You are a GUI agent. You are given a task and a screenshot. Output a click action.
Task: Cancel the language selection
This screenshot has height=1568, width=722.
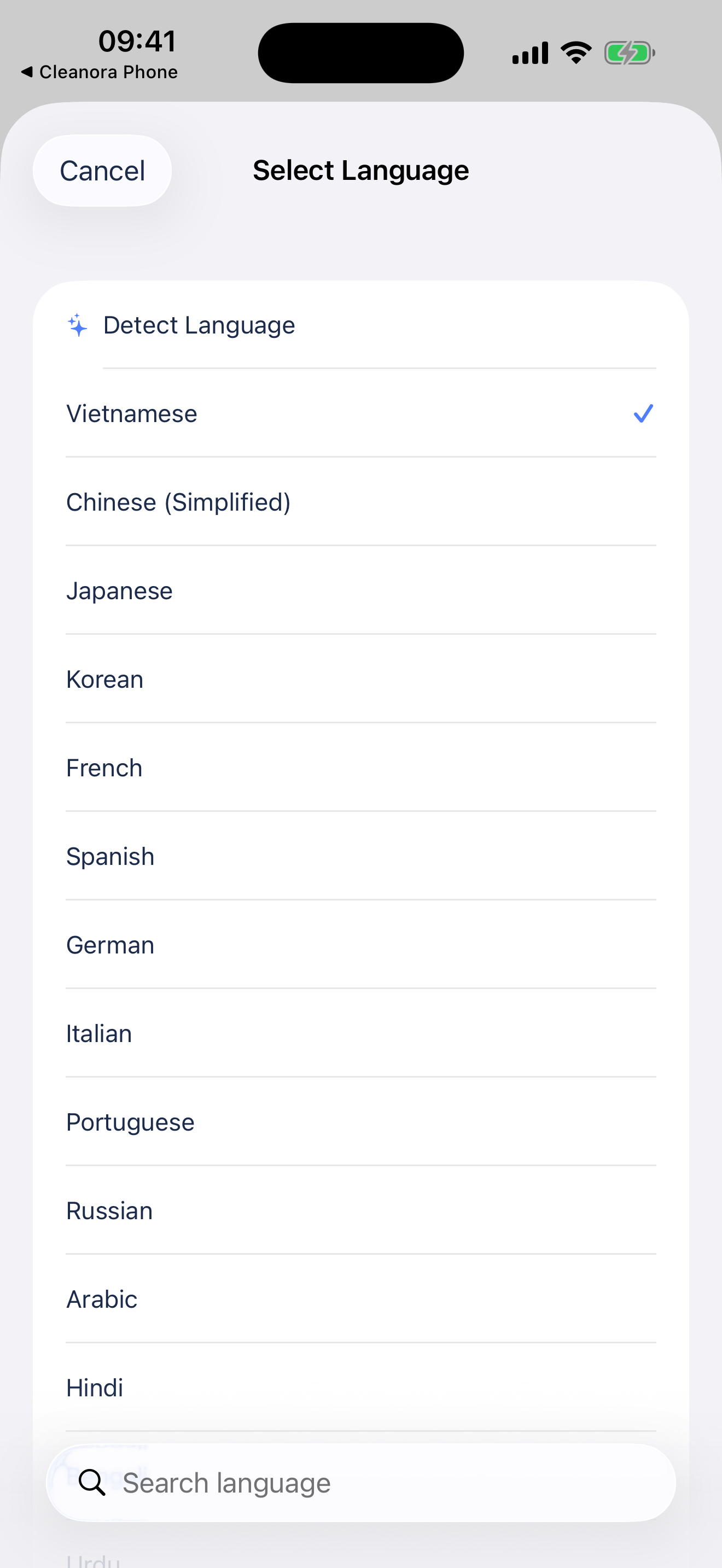click(x=102, y=171)
